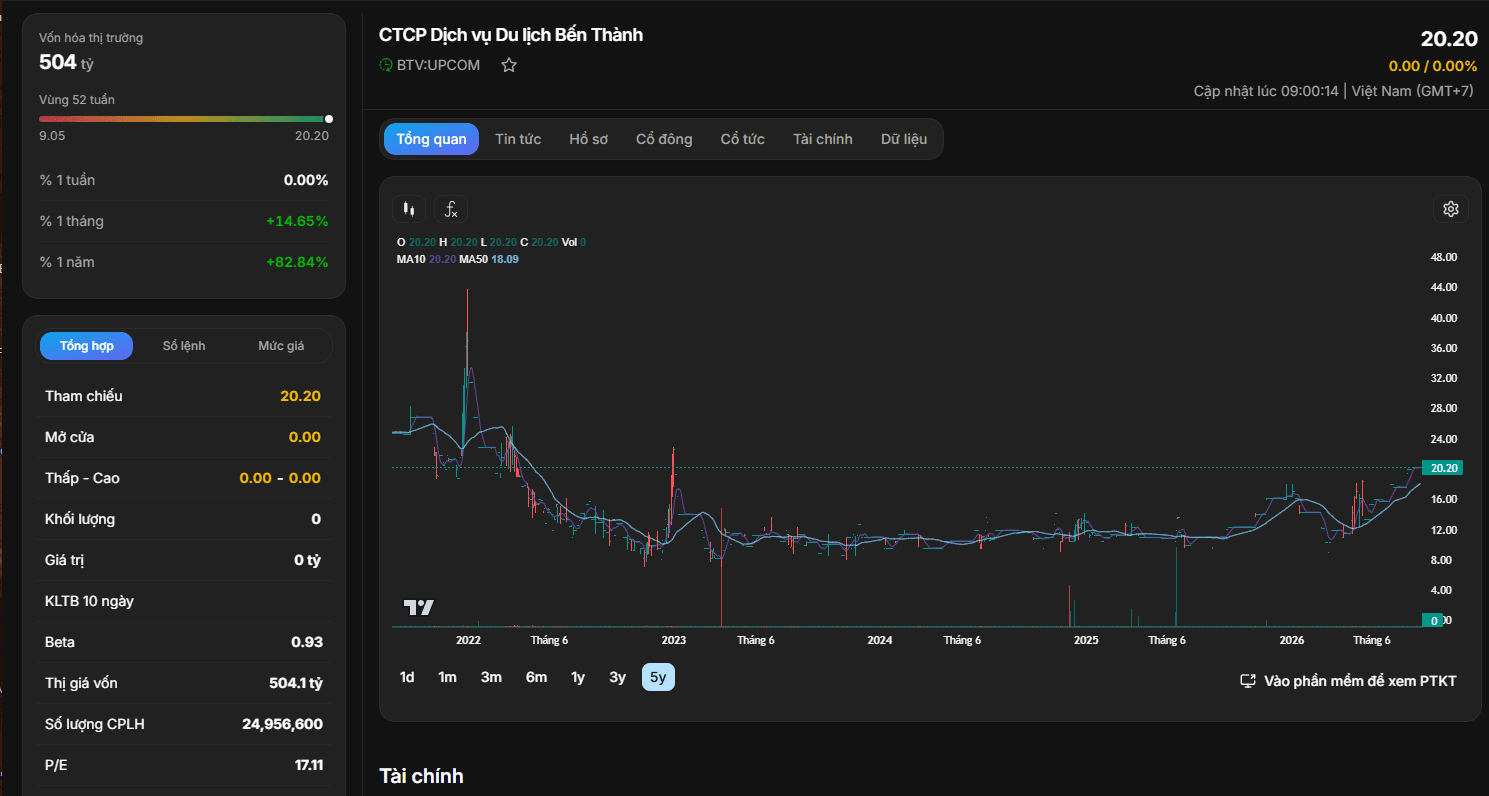Click the % 1 tuần value 0.00%
The height and width of the screenshot is (796, 1489).
(x=306, y=180)
